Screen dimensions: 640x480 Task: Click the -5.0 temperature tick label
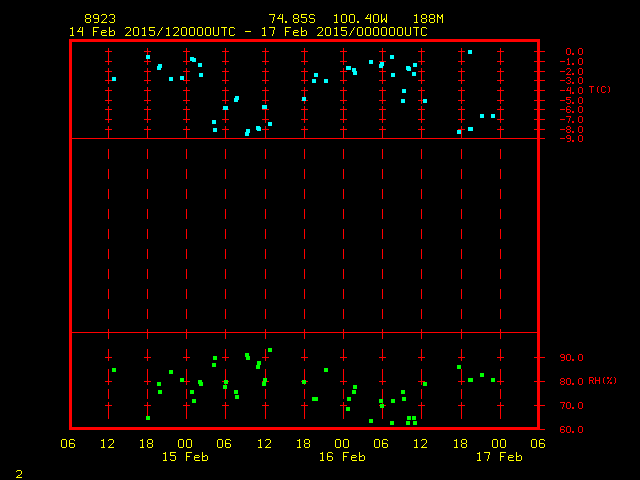pos(572,100)
